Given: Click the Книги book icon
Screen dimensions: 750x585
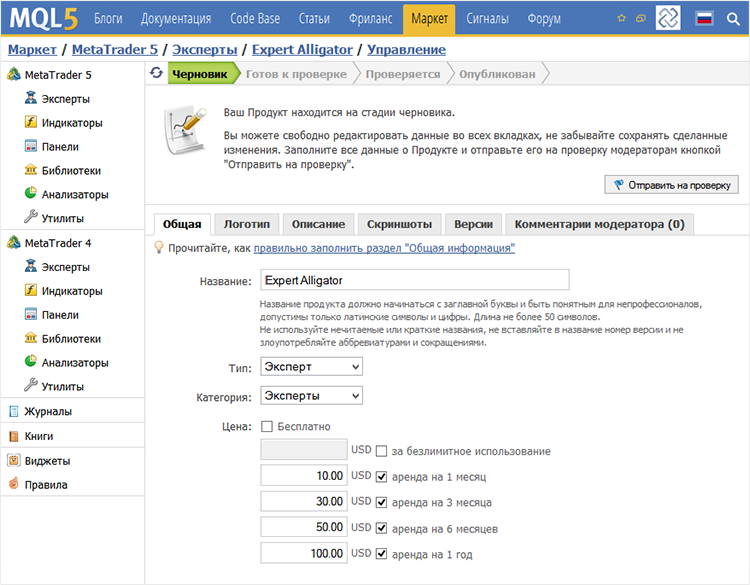Looking at the screenshot, I should pyautogui.click(x=14, y=436).
